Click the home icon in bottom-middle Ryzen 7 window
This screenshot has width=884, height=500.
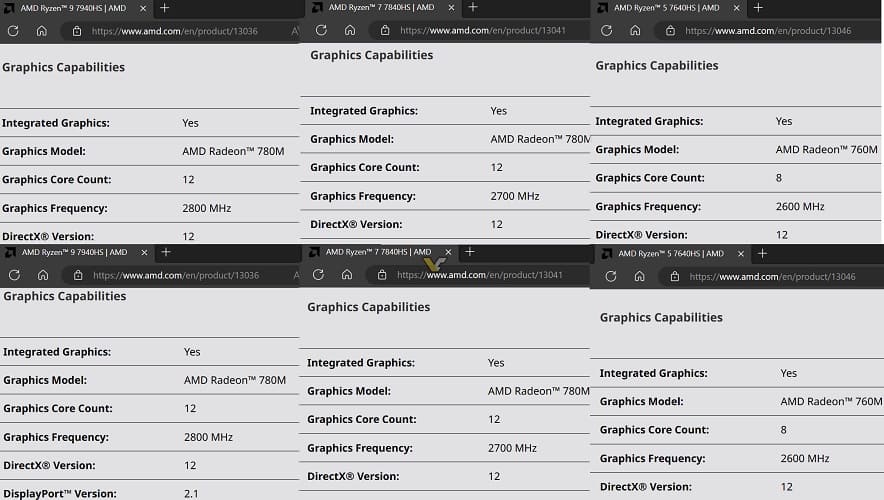pos(347,274)
